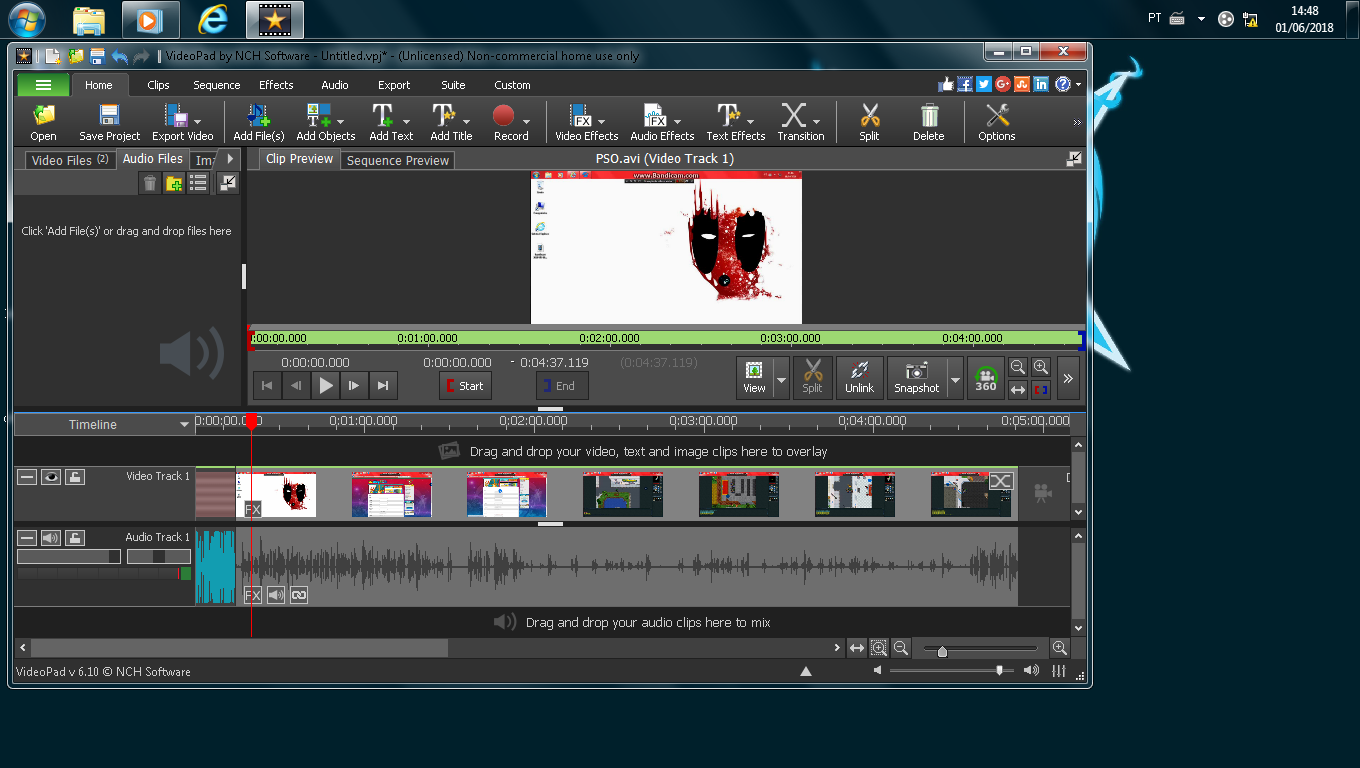Screen dimensions: 1360x768
Task: Open the Options wrench-and-screwdriver tool
Action: (x=996, y=122)
